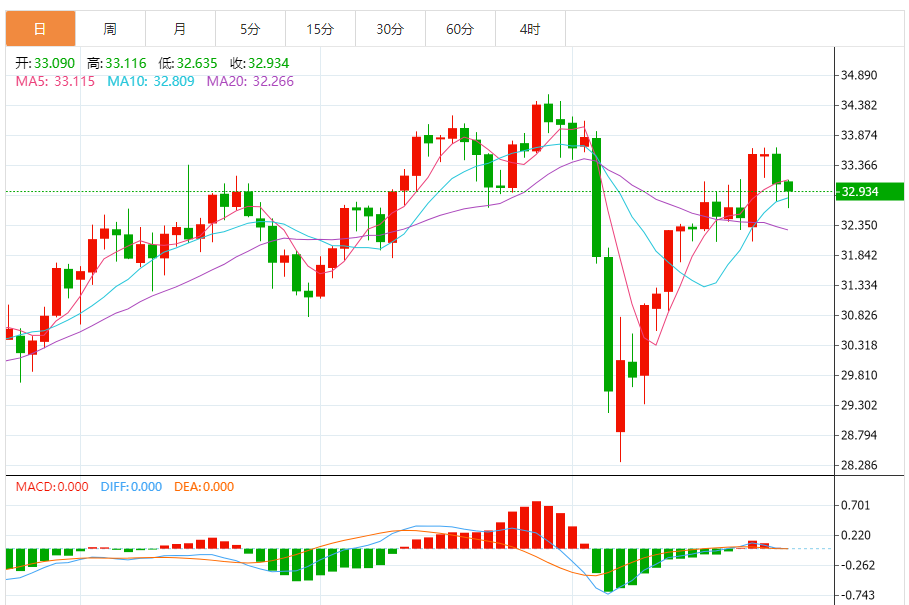The image size is (909, 605).
Task: Click the green current price tag 32.934
Action: point(869,192)
